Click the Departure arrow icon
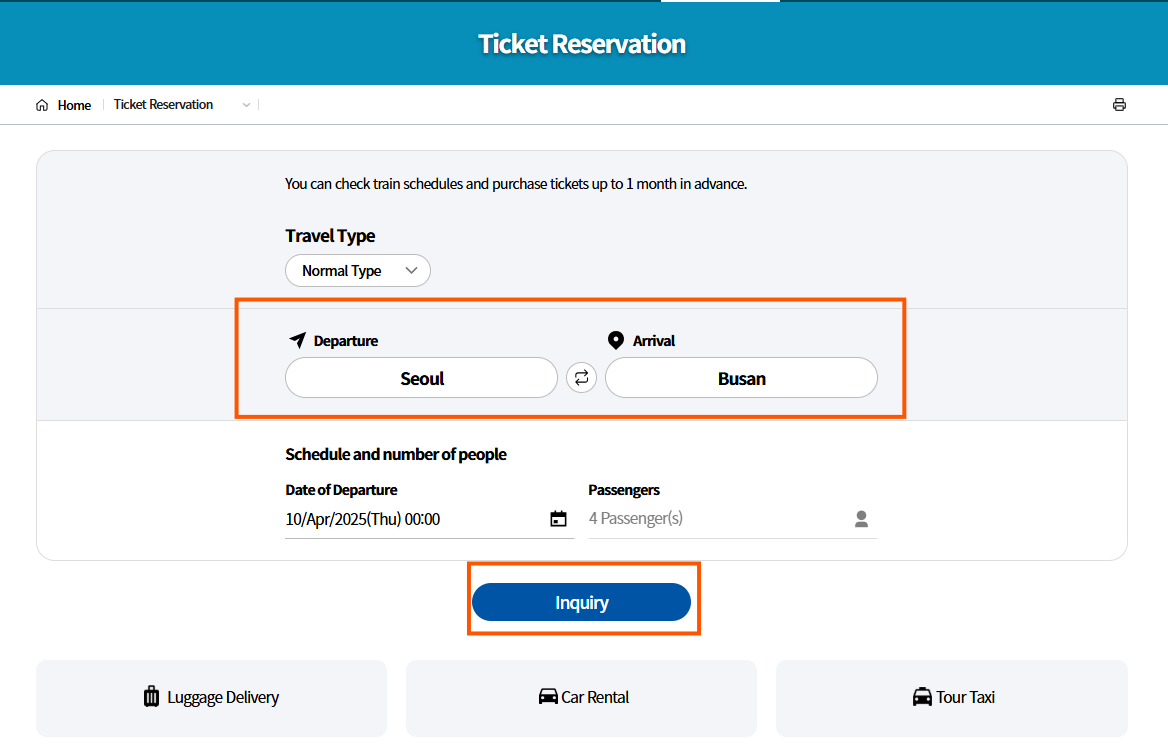1168x749 pixels. click(297, 340)
